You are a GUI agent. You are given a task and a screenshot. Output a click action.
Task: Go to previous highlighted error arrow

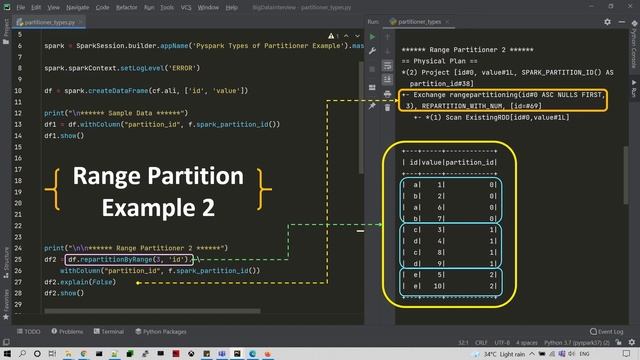coord(346,36)
